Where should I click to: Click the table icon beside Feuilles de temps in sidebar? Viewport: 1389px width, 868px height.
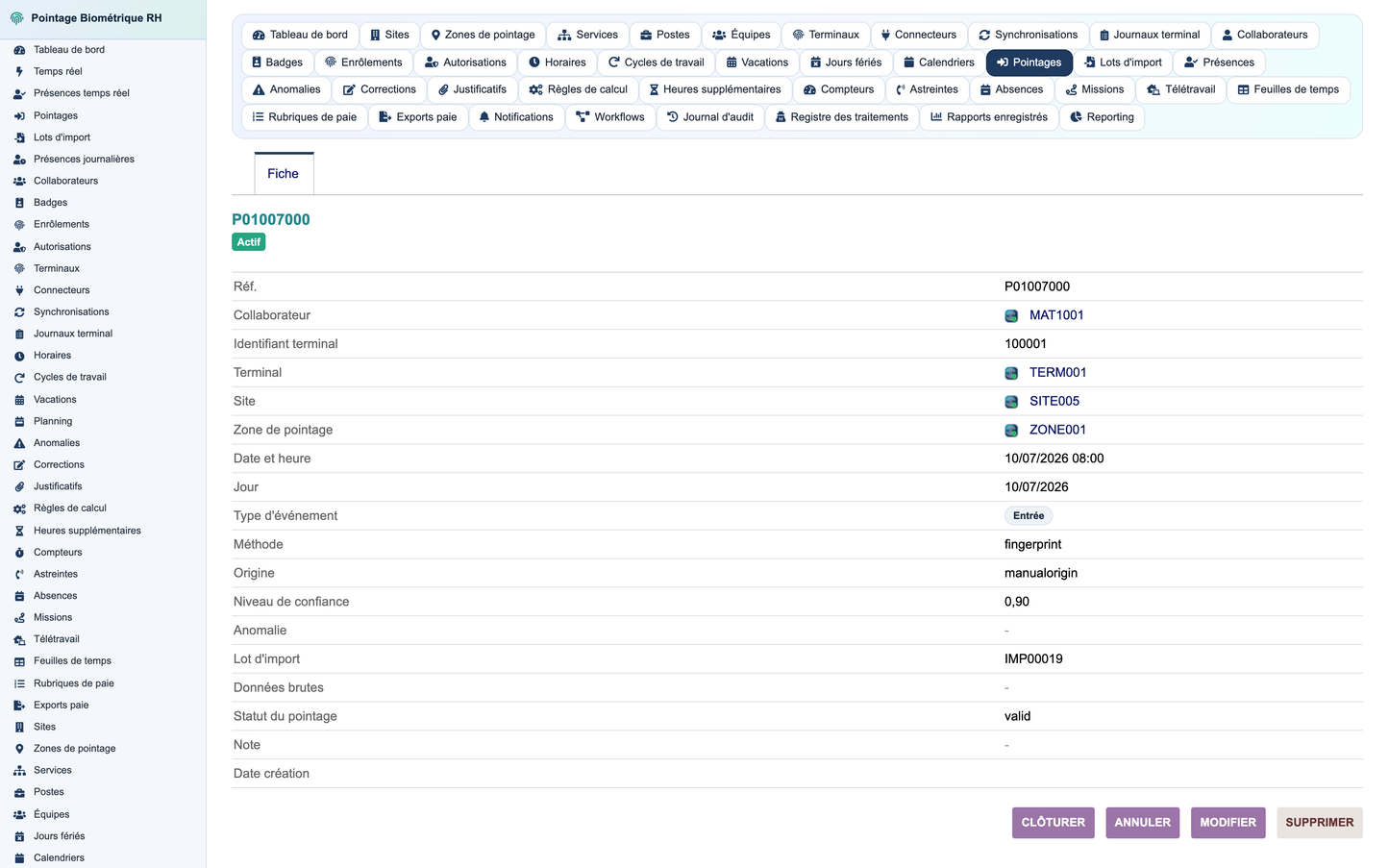pos(19,661)
